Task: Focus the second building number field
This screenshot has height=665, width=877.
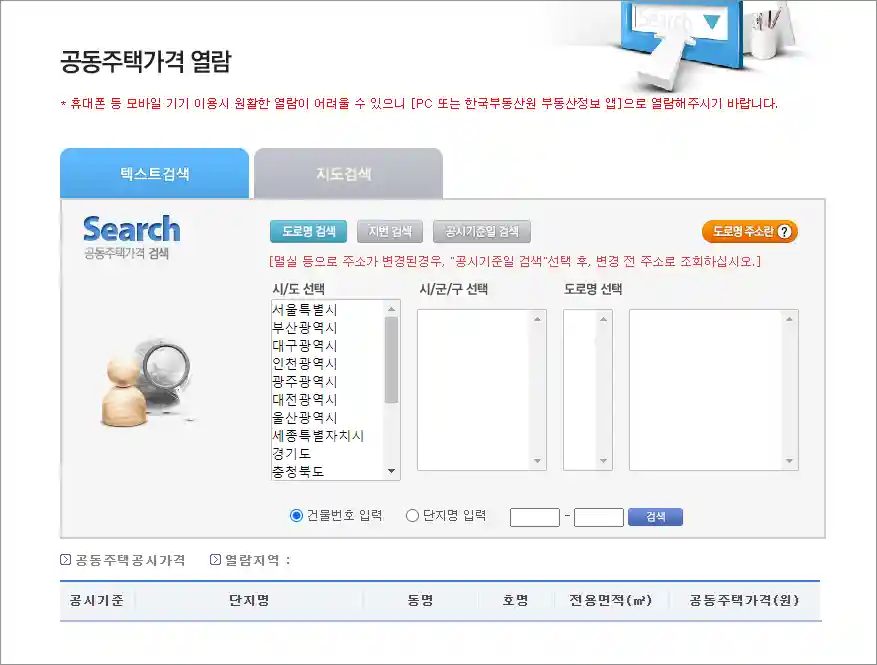Action: [598, 517]
